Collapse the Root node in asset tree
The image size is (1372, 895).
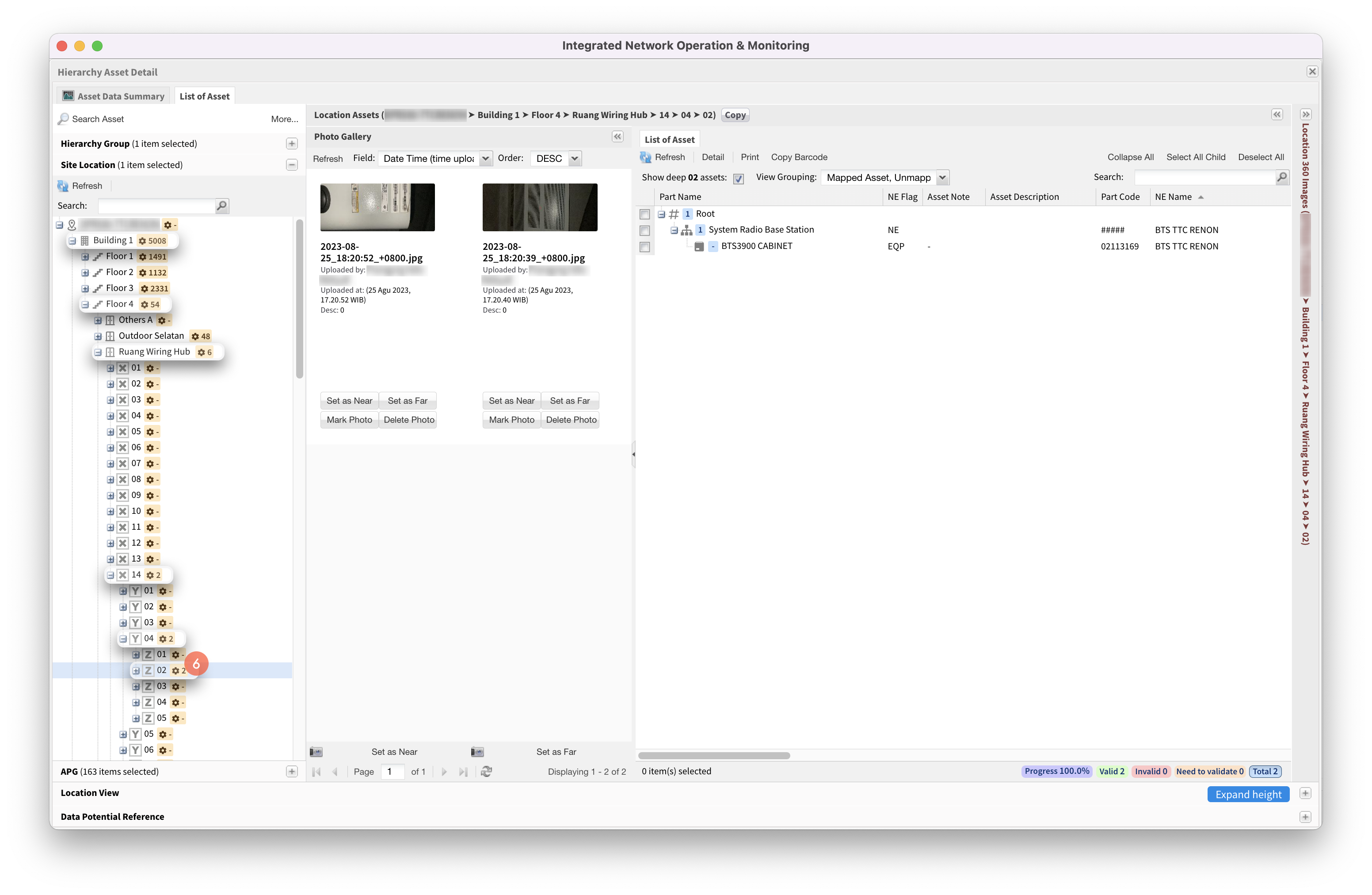click(x=662, y=214)
